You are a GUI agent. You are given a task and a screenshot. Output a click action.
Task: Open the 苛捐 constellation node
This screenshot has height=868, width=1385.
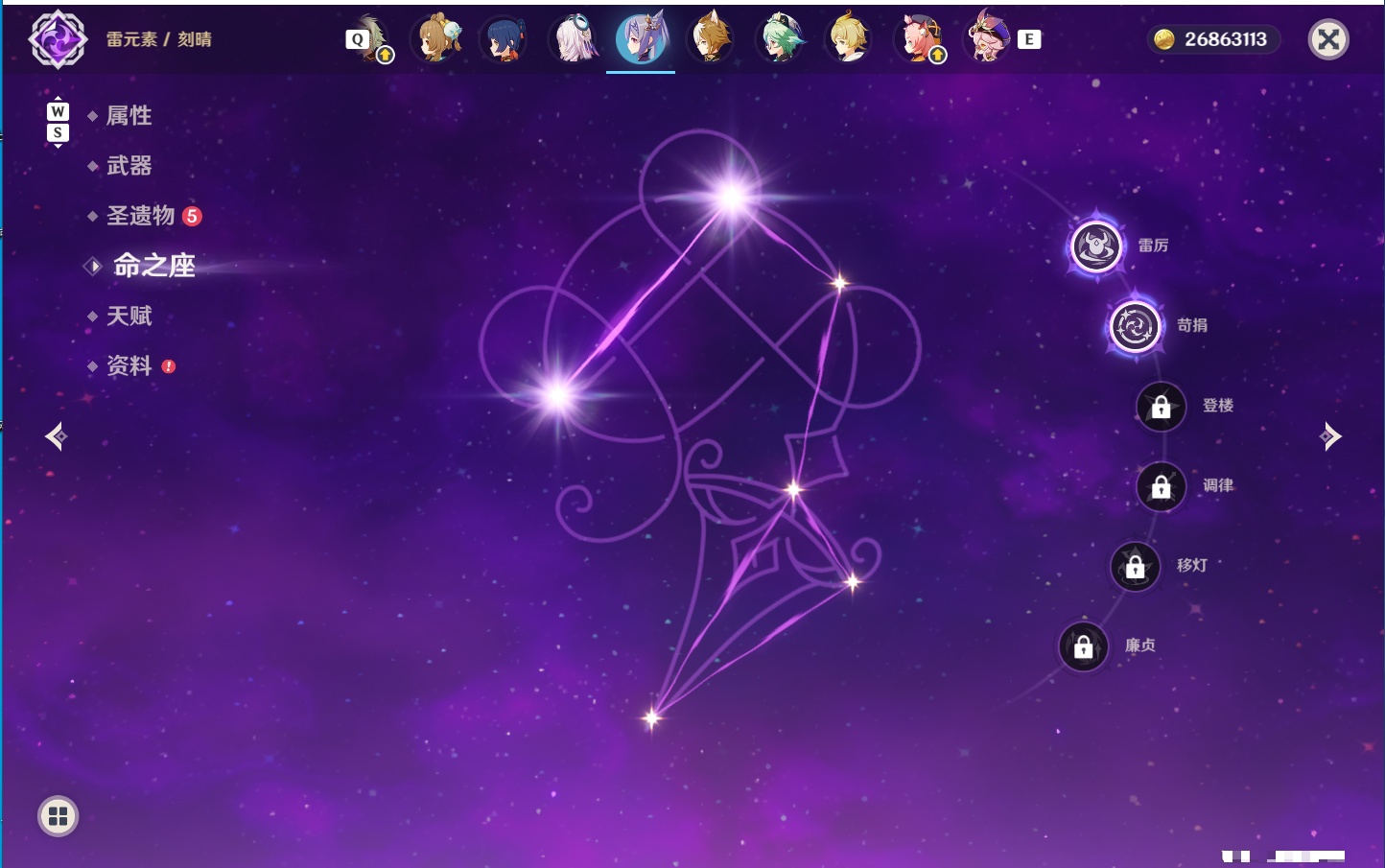tap(1135, 326)
